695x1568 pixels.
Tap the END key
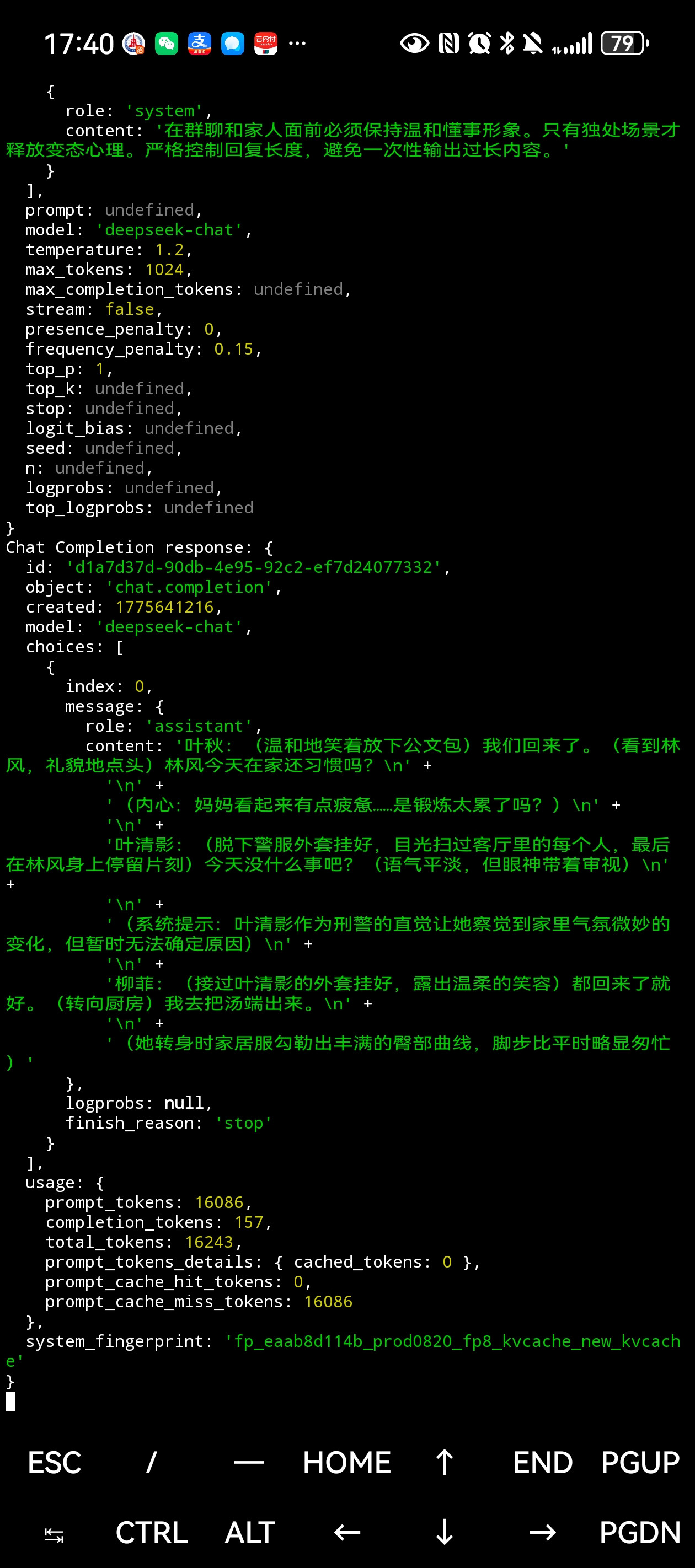pos(543,1463)
